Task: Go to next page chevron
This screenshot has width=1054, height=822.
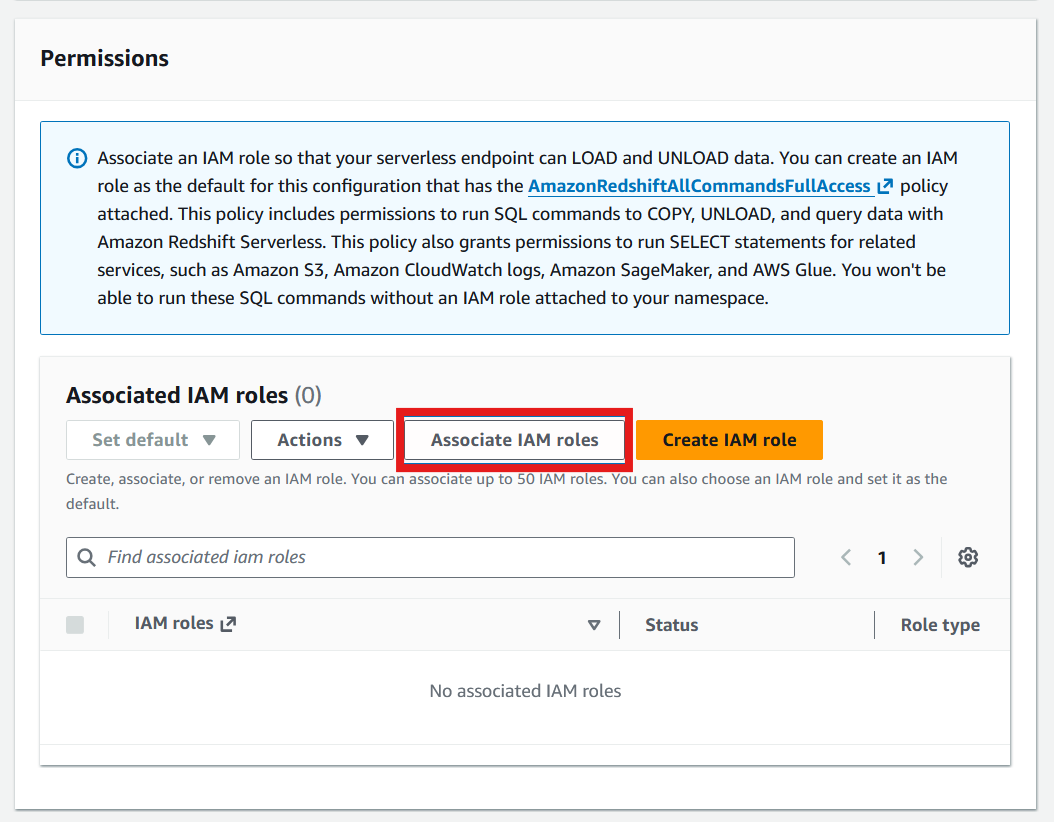Action: [918, 557]
